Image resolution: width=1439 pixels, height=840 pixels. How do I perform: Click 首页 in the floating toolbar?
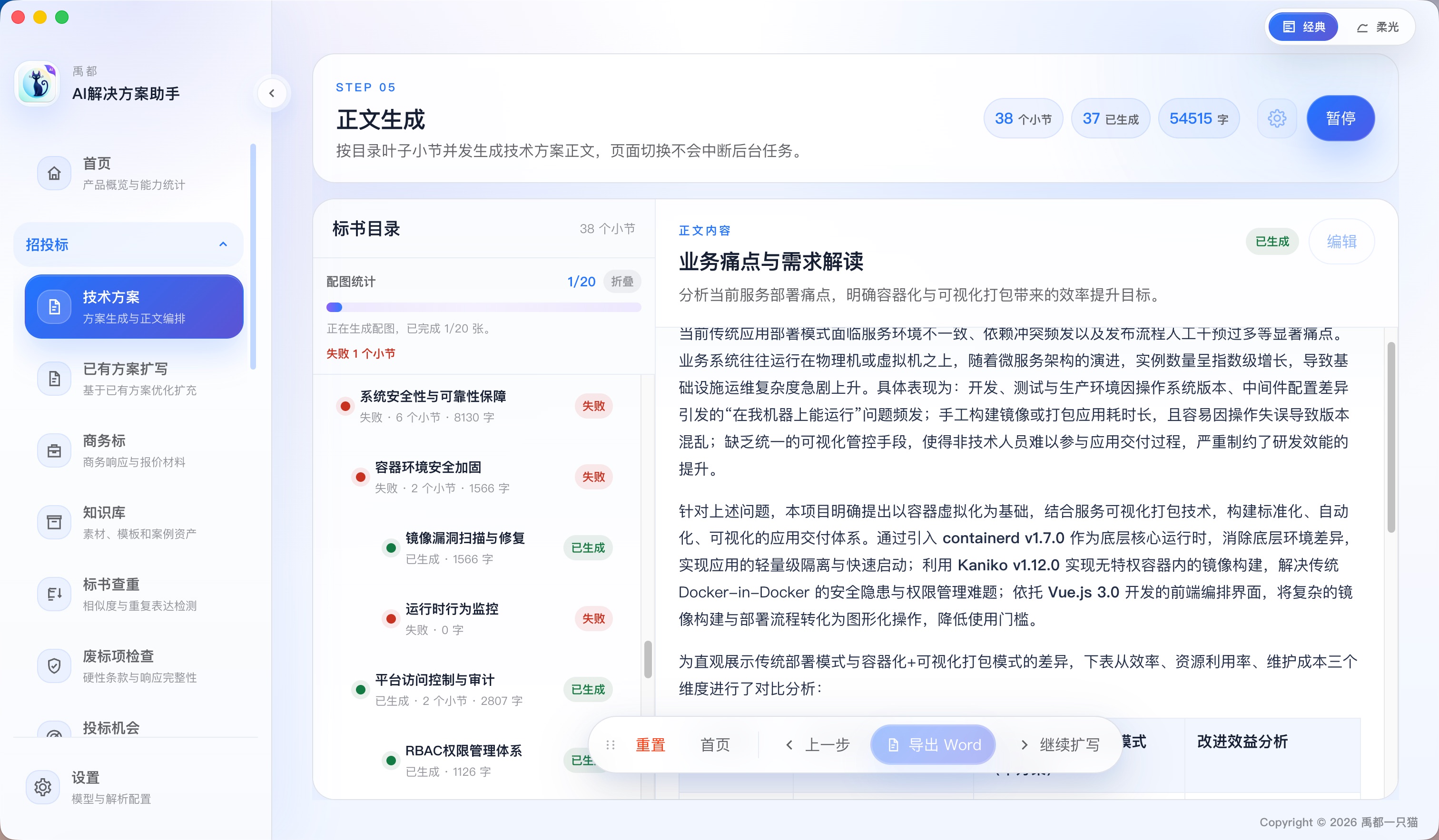(x=715, y=745)
